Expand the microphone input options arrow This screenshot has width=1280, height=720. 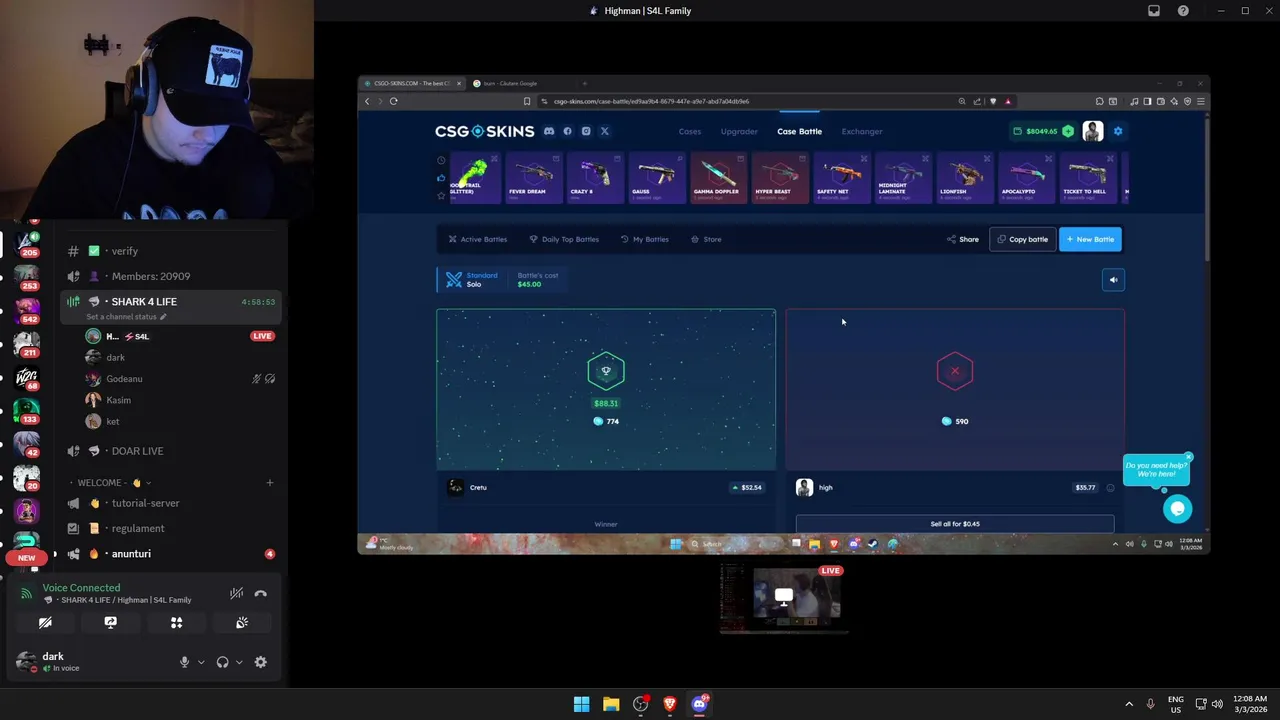tap(201, 662)
